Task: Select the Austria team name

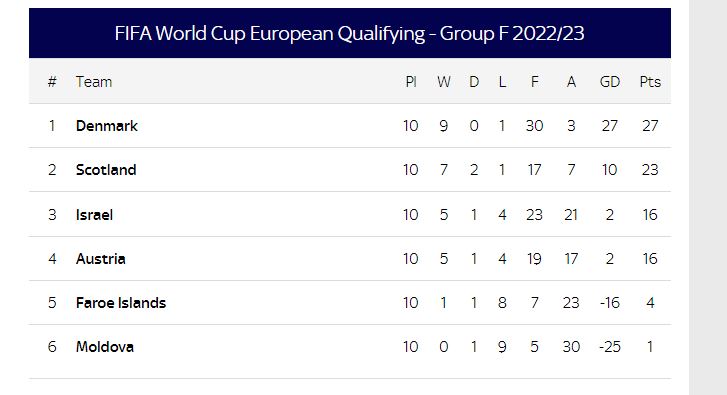Action: 101,259
